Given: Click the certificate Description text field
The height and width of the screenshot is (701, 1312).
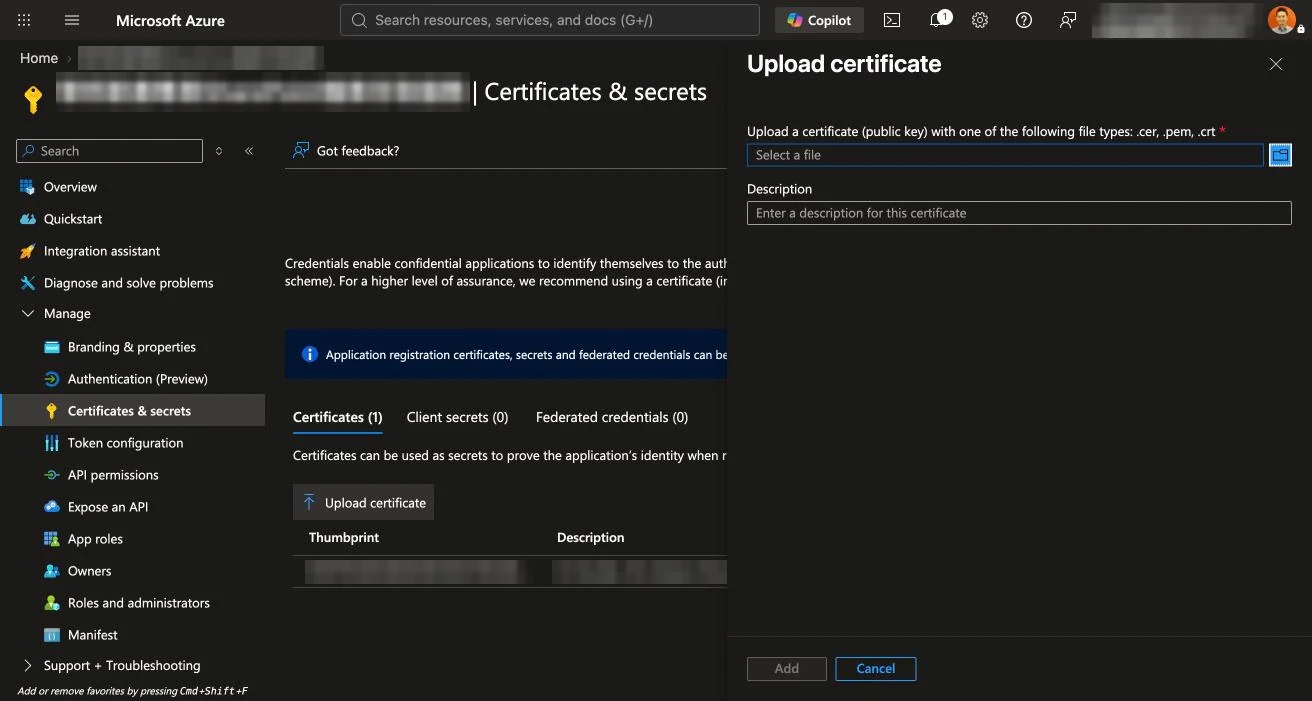Looking at the screenshot, I should [1019, 213].
